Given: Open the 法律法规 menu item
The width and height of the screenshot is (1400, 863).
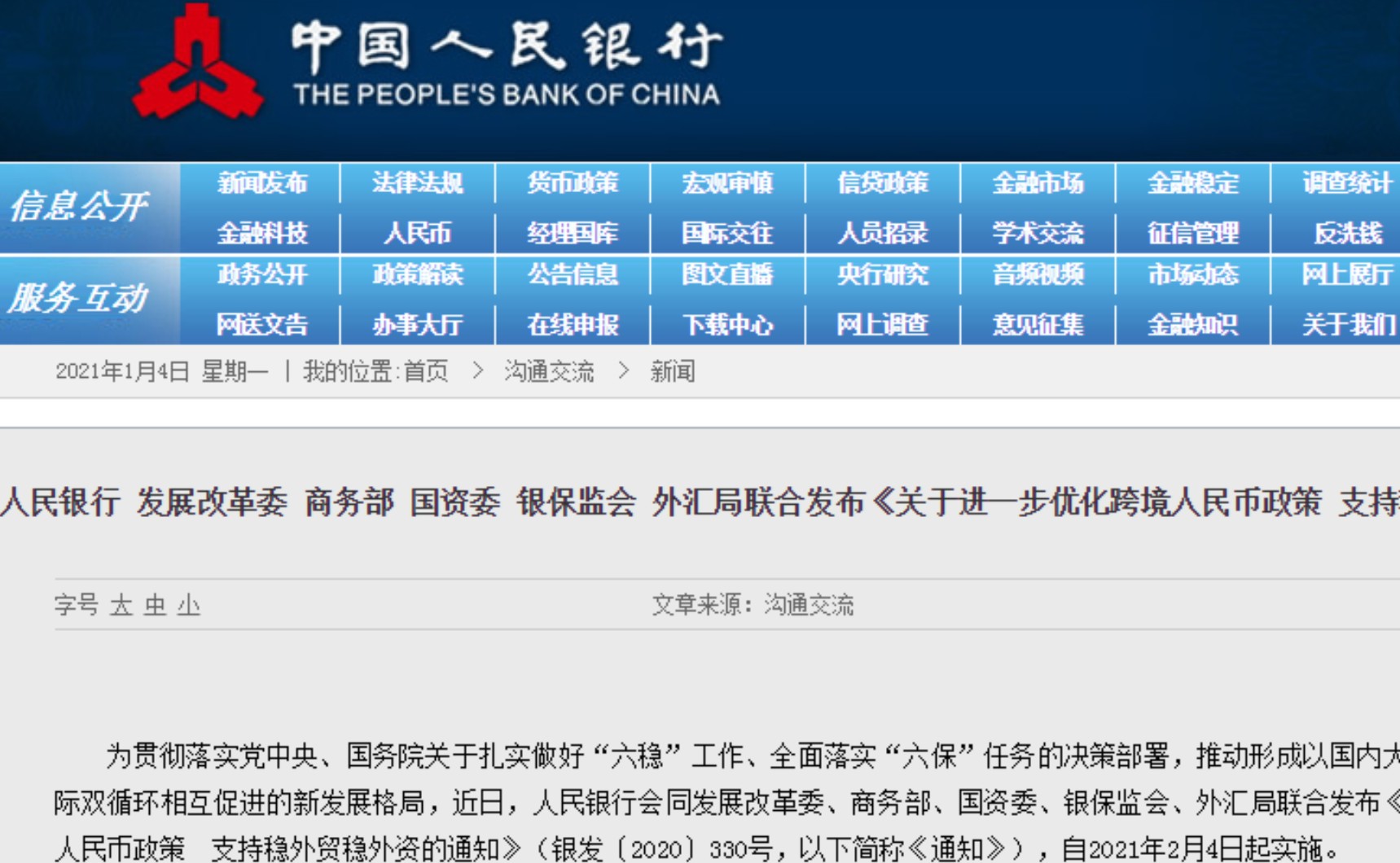Looking at the screenshot, I should pos(418,183).
